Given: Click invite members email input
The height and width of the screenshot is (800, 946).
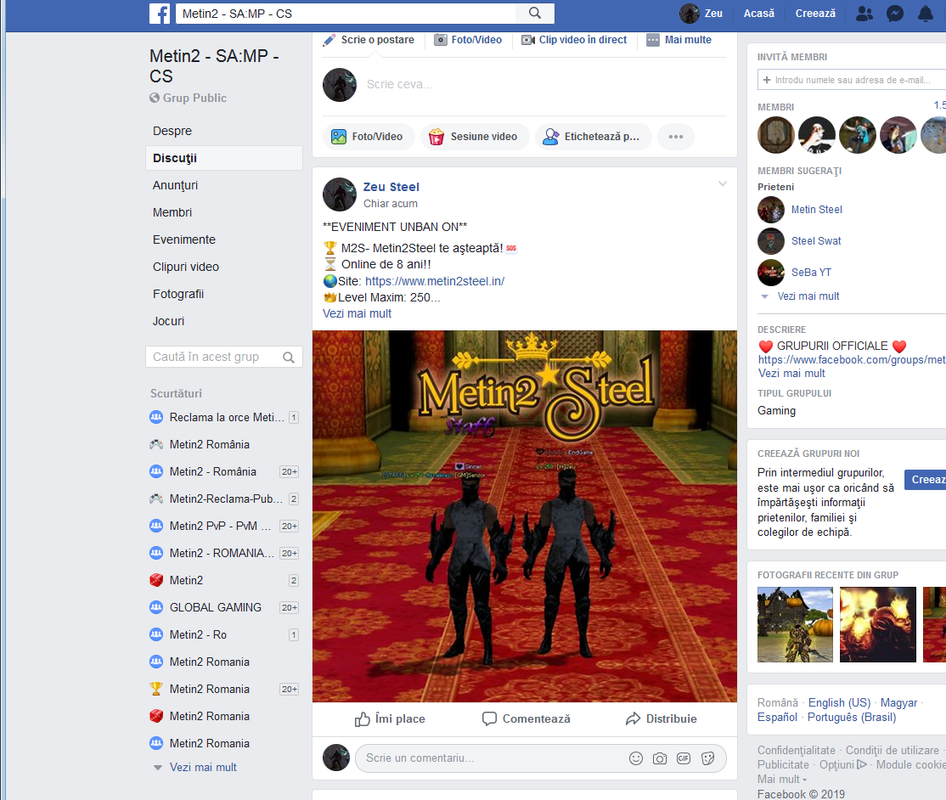Looking at the screenshot, I should [852, 80].
